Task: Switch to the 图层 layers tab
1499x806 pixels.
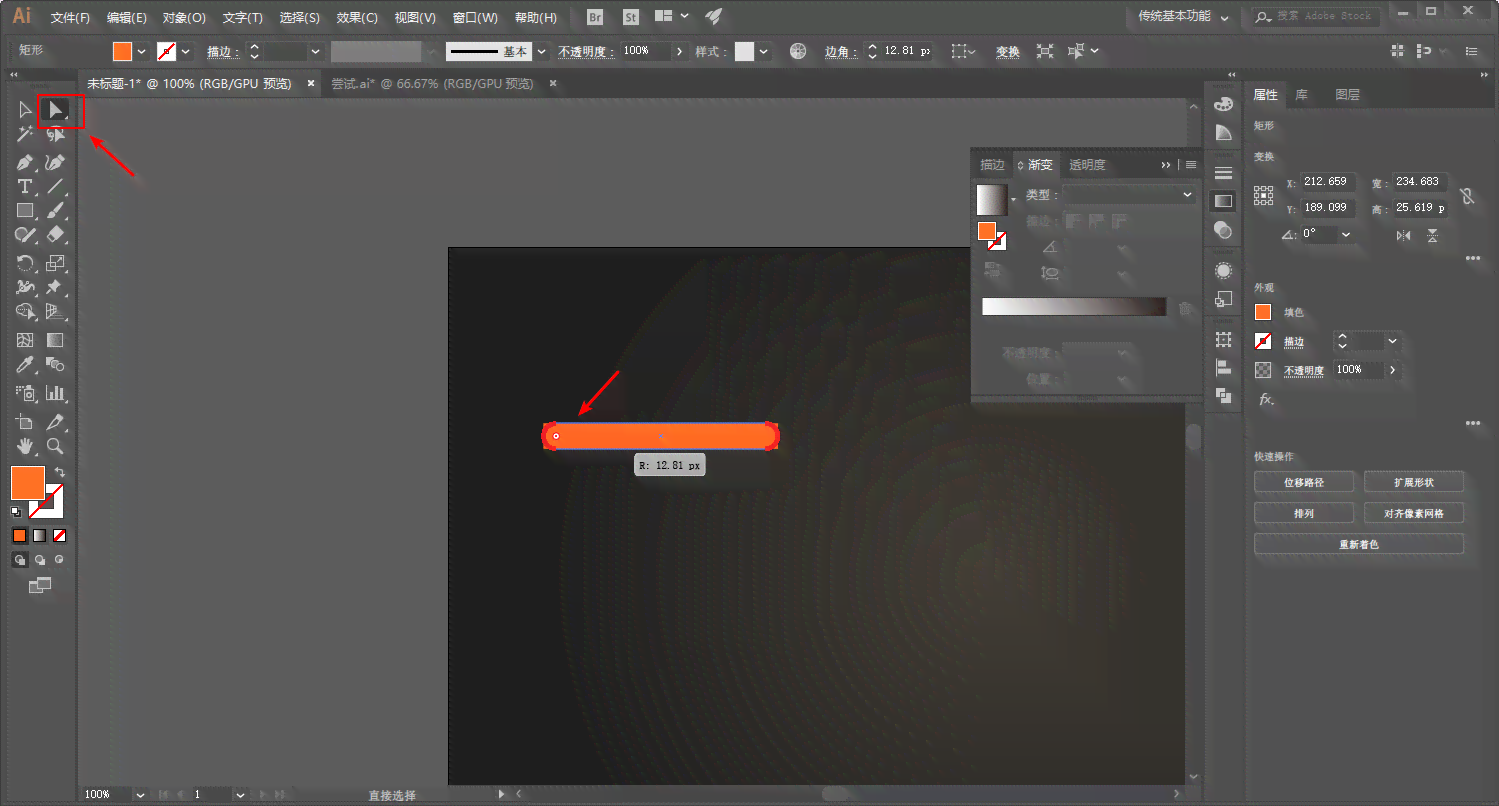Action: point(1347,95)
